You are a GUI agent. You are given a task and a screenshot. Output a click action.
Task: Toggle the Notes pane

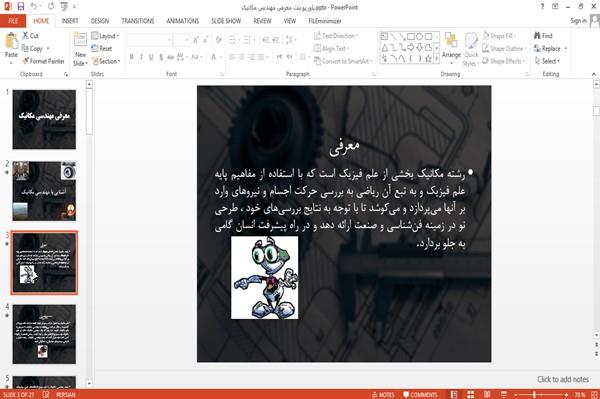(x=383, y=394)
